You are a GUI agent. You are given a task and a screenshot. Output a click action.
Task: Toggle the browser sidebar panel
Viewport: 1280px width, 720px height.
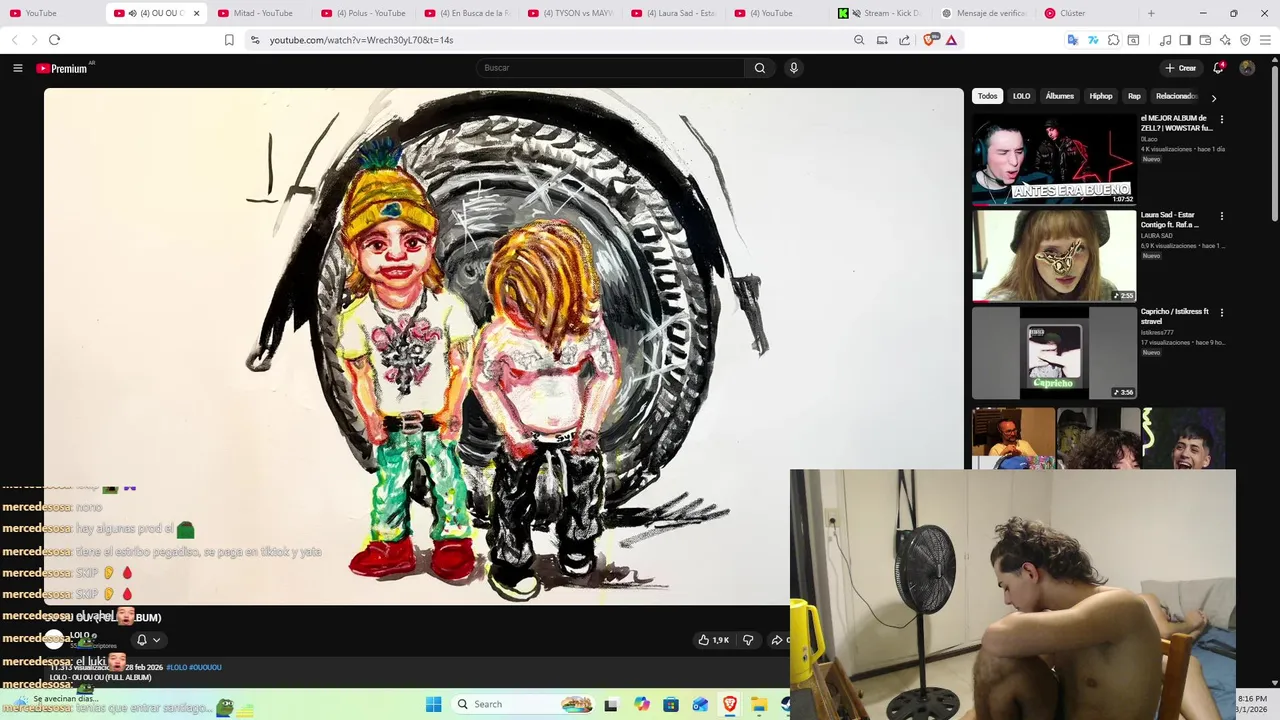[x=1185, y=40]
